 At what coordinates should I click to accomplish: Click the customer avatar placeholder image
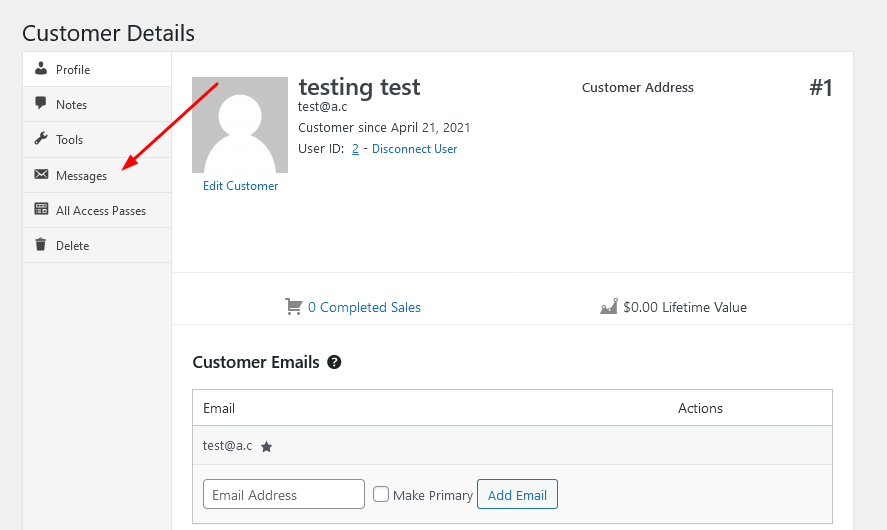(240, 124)
